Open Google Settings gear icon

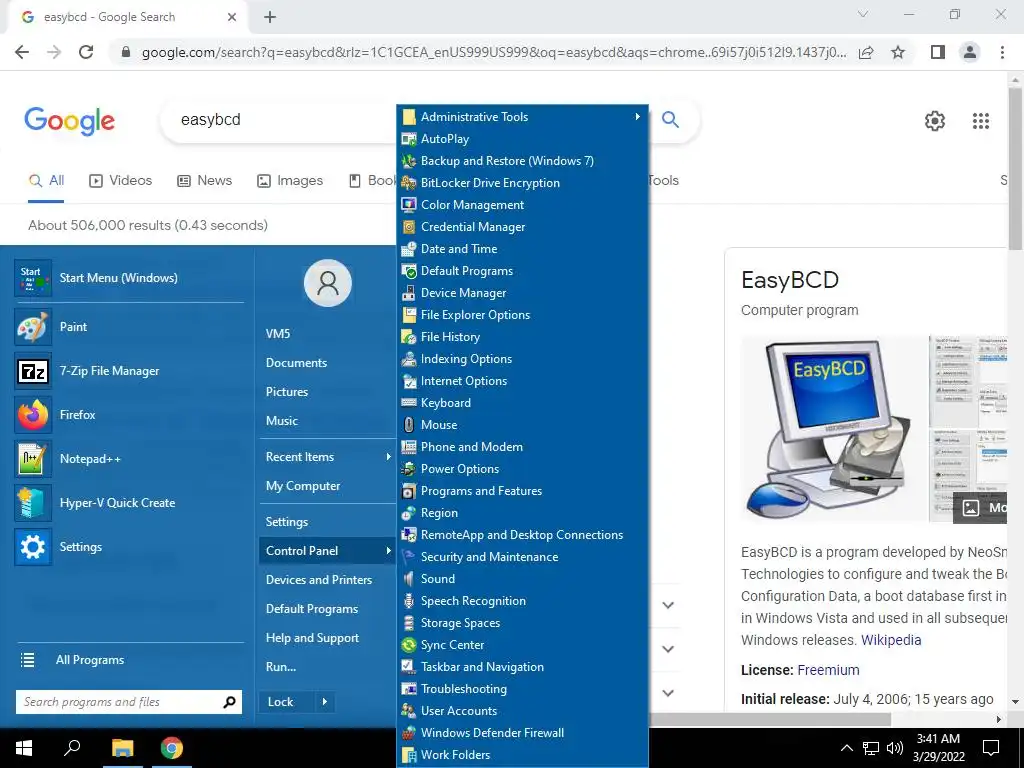935,121
